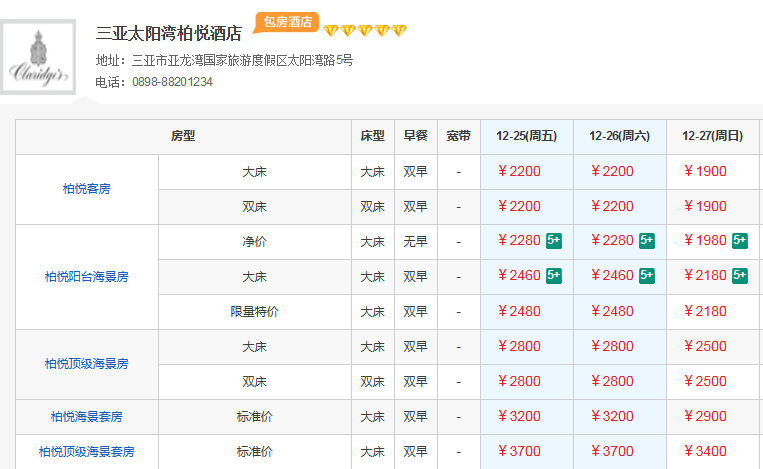
Task: Click the 包房酒店 orange badge
Action: [286, 21]
